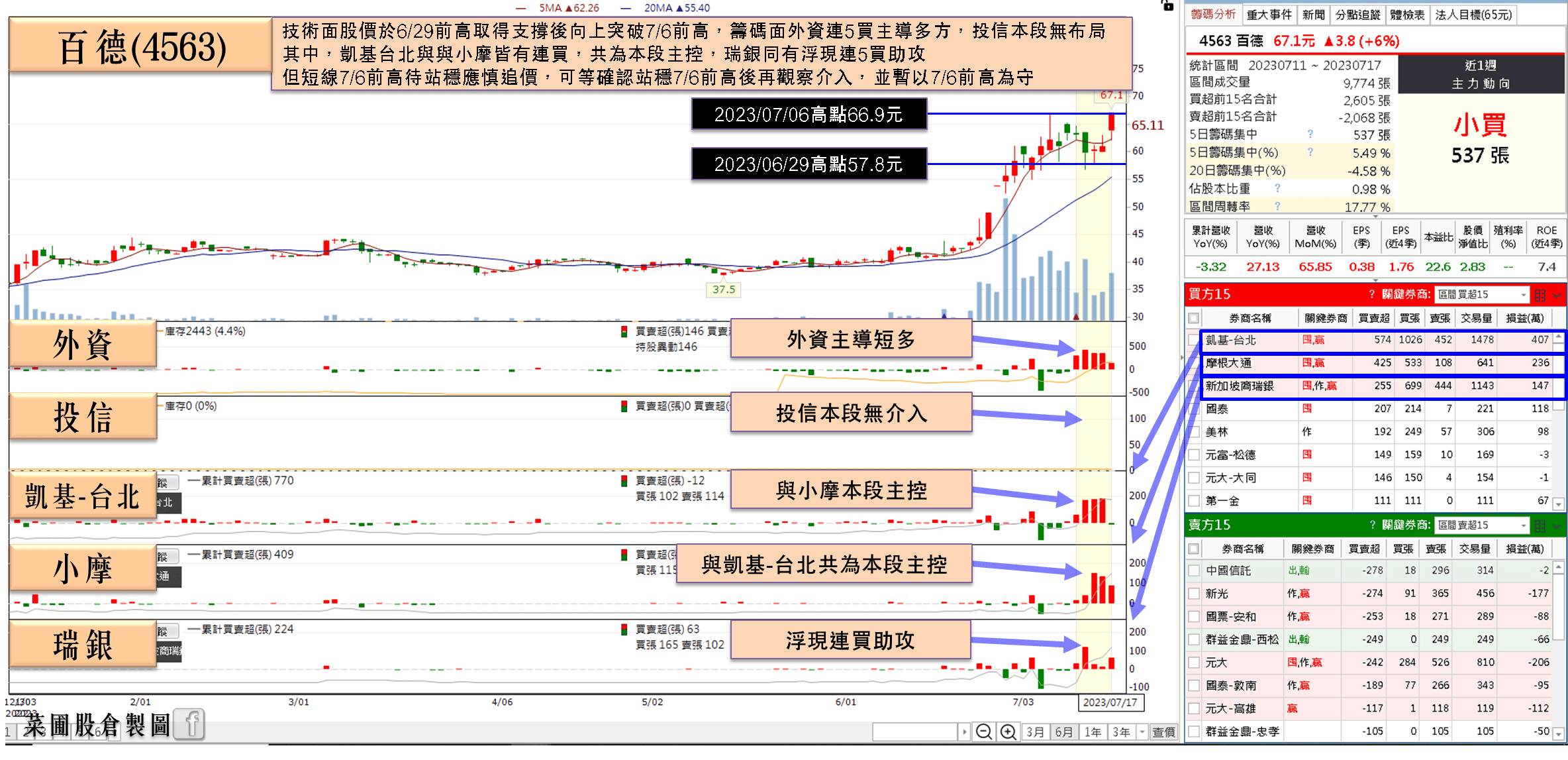Click the red-green 買賣超 legend marker in 投信 panel
This screenshot has height=760, width=1568.
(x=624, y=406)
